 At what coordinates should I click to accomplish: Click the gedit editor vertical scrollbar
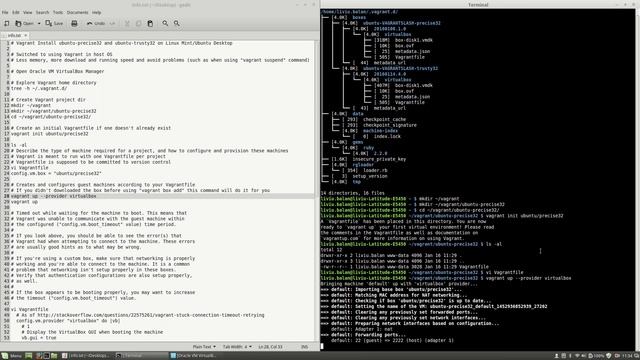coord(317,190)
